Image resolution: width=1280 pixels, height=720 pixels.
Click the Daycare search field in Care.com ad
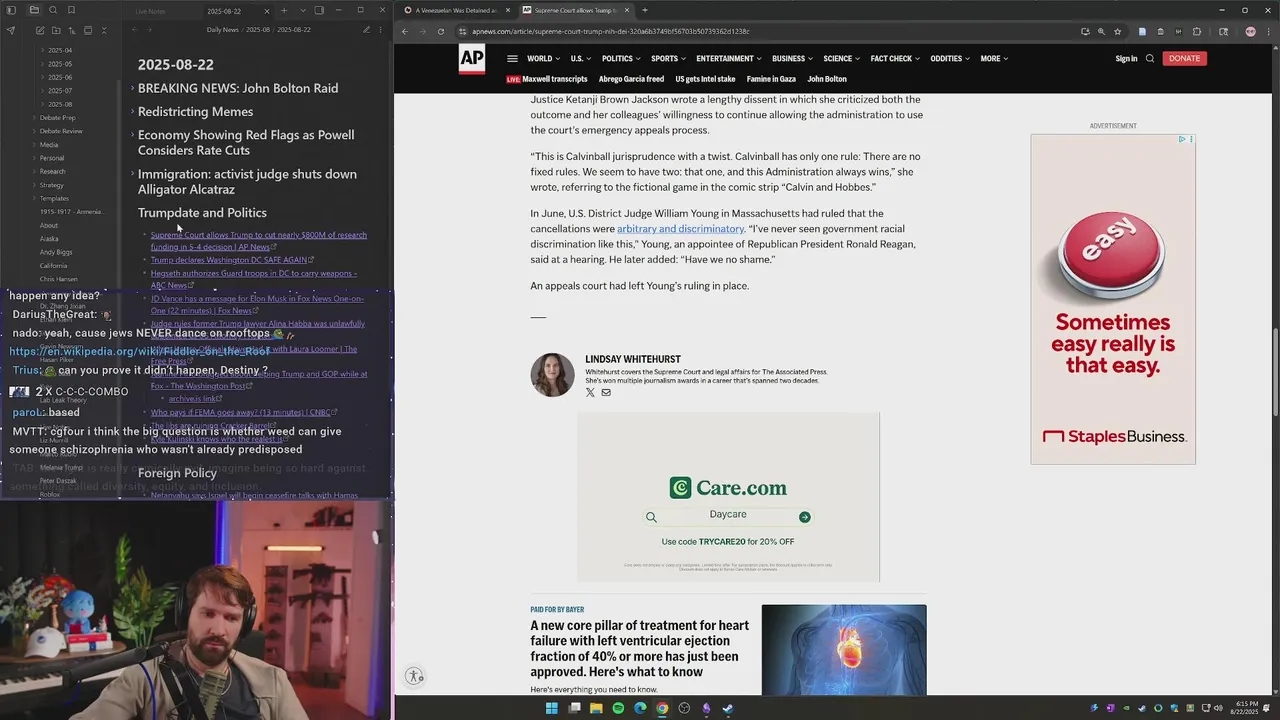click(x=728, y=515)
